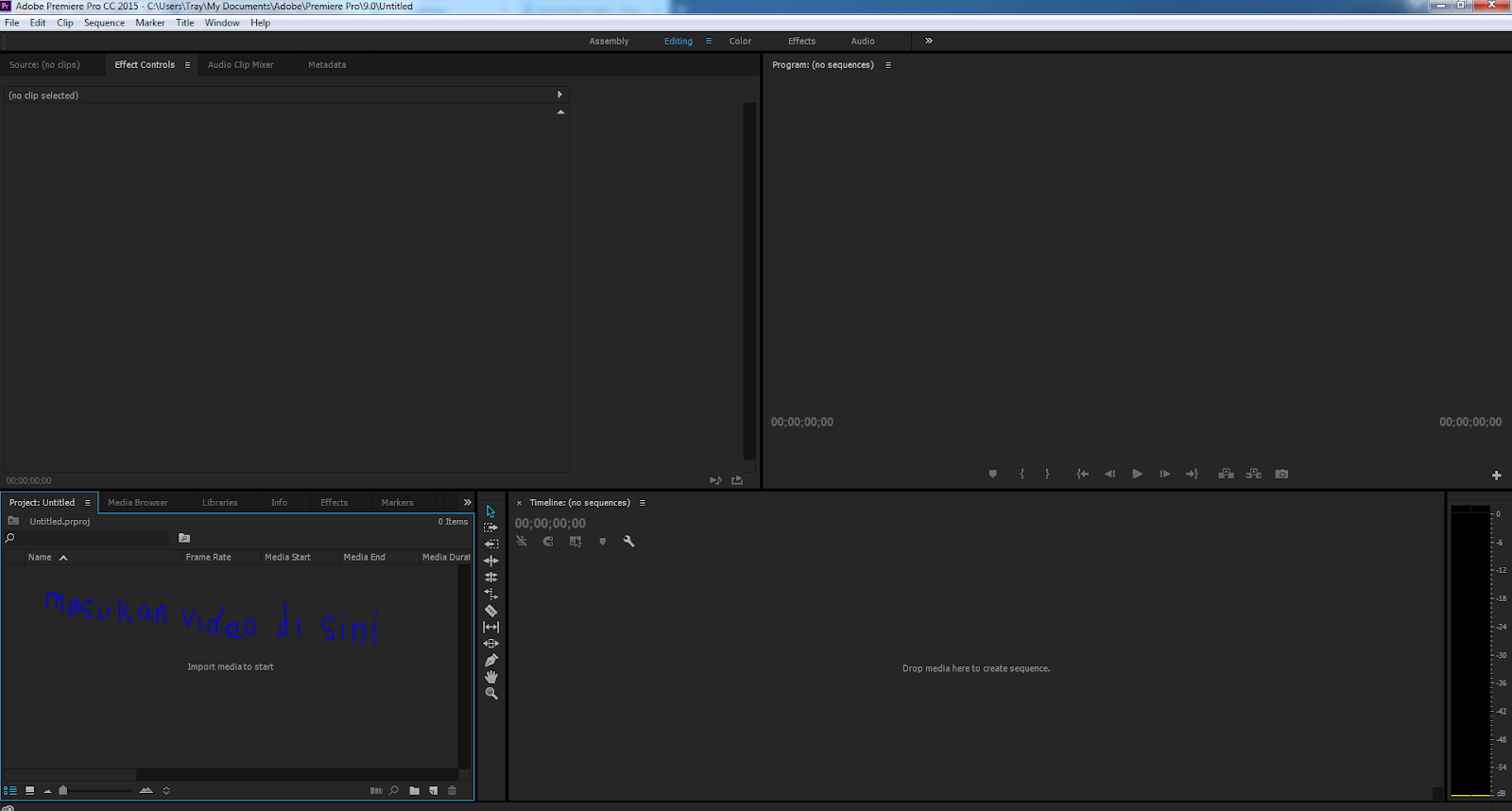Switch to the Assembly workspace
This screenshot has width=1512, height=811.
(x=609, y=41)
